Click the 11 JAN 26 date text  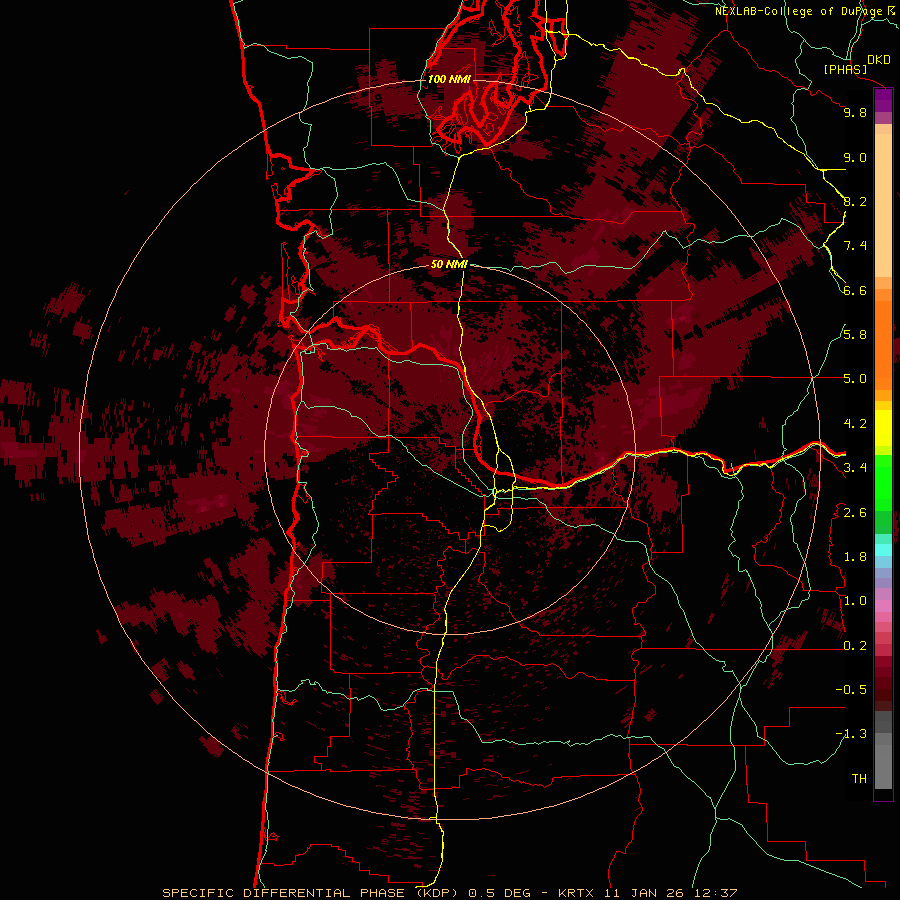click(x=643, y=893)
